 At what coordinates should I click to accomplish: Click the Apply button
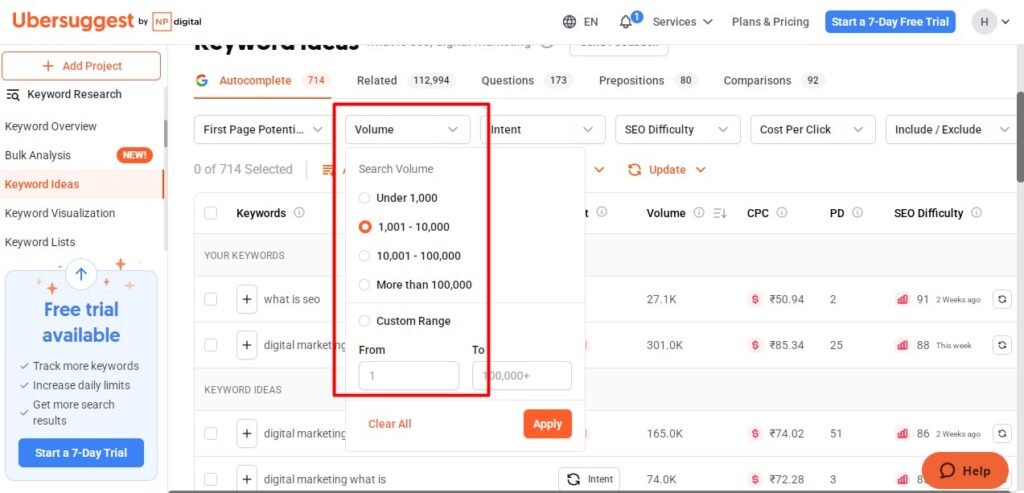(547, 424)
